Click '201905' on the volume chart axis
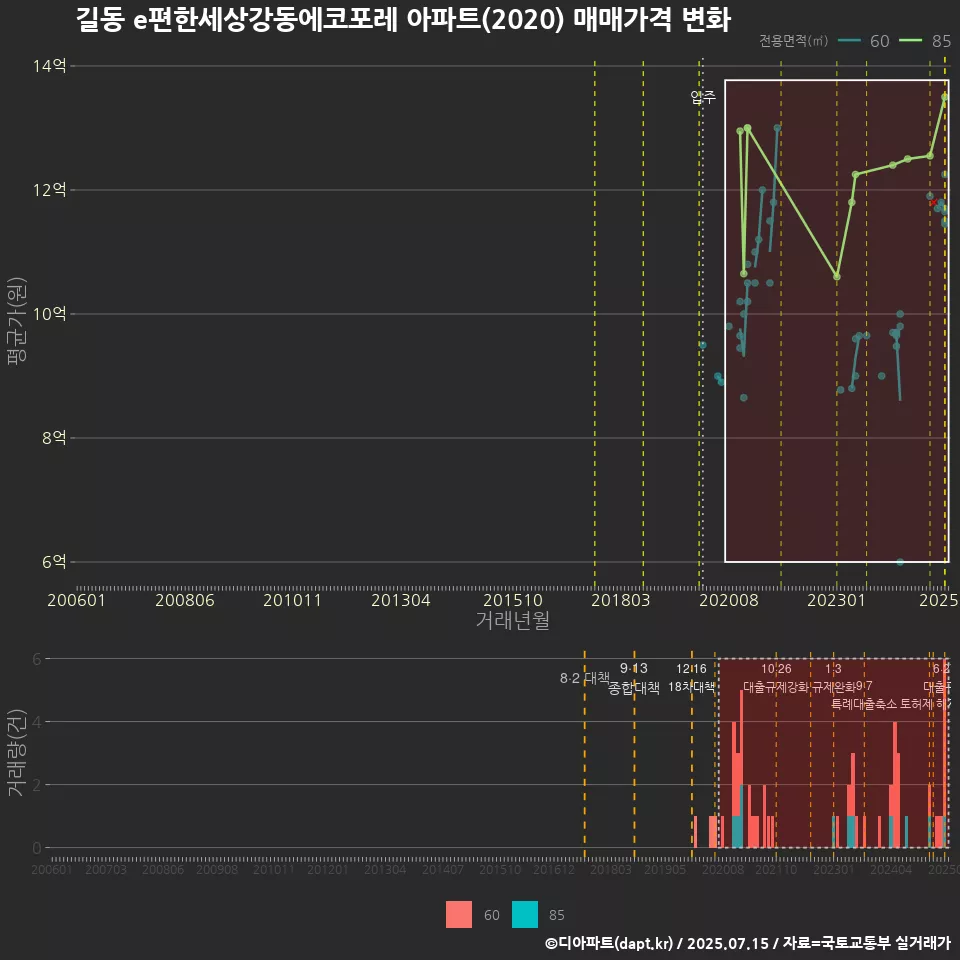Image resolution: width=960 pixels, height=960 pixels. (x=665, y=869)
